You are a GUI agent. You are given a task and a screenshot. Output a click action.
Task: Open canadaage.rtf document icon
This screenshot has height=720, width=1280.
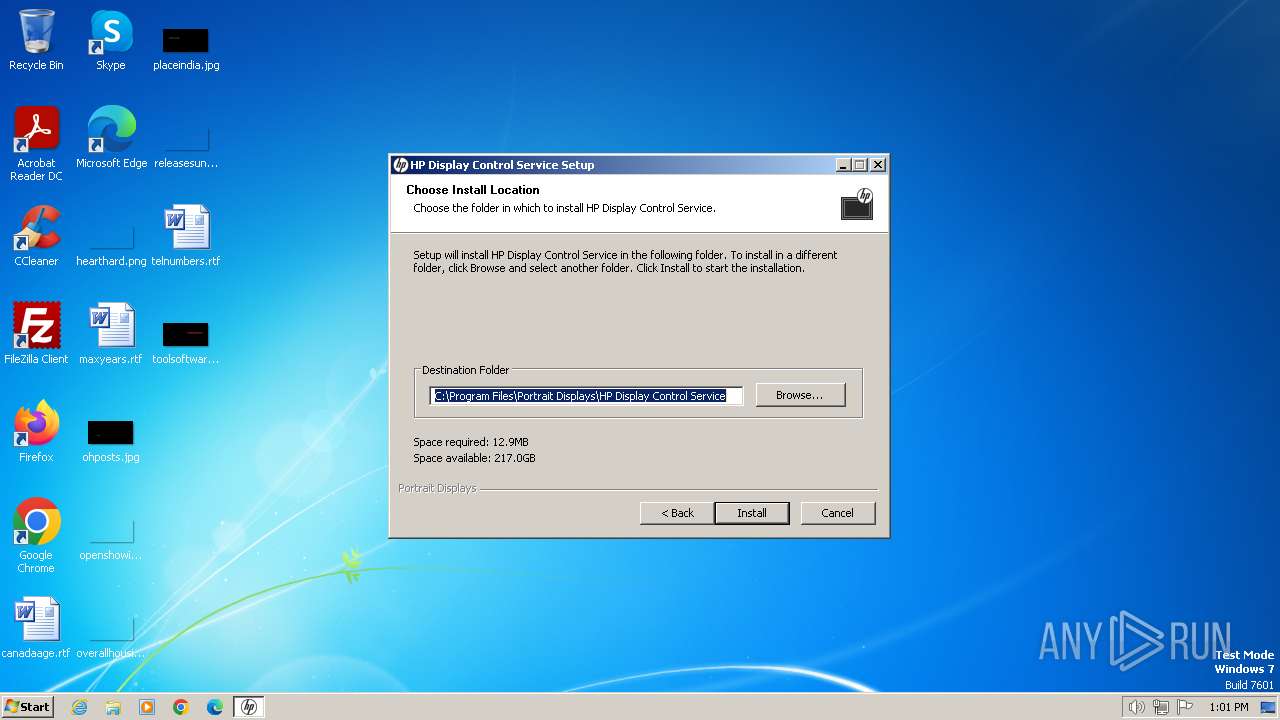[36, 627]
